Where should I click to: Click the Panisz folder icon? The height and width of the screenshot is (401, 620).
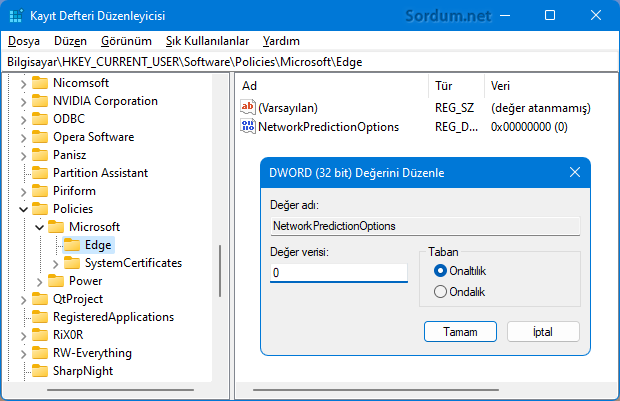click(x=40, y=155)
